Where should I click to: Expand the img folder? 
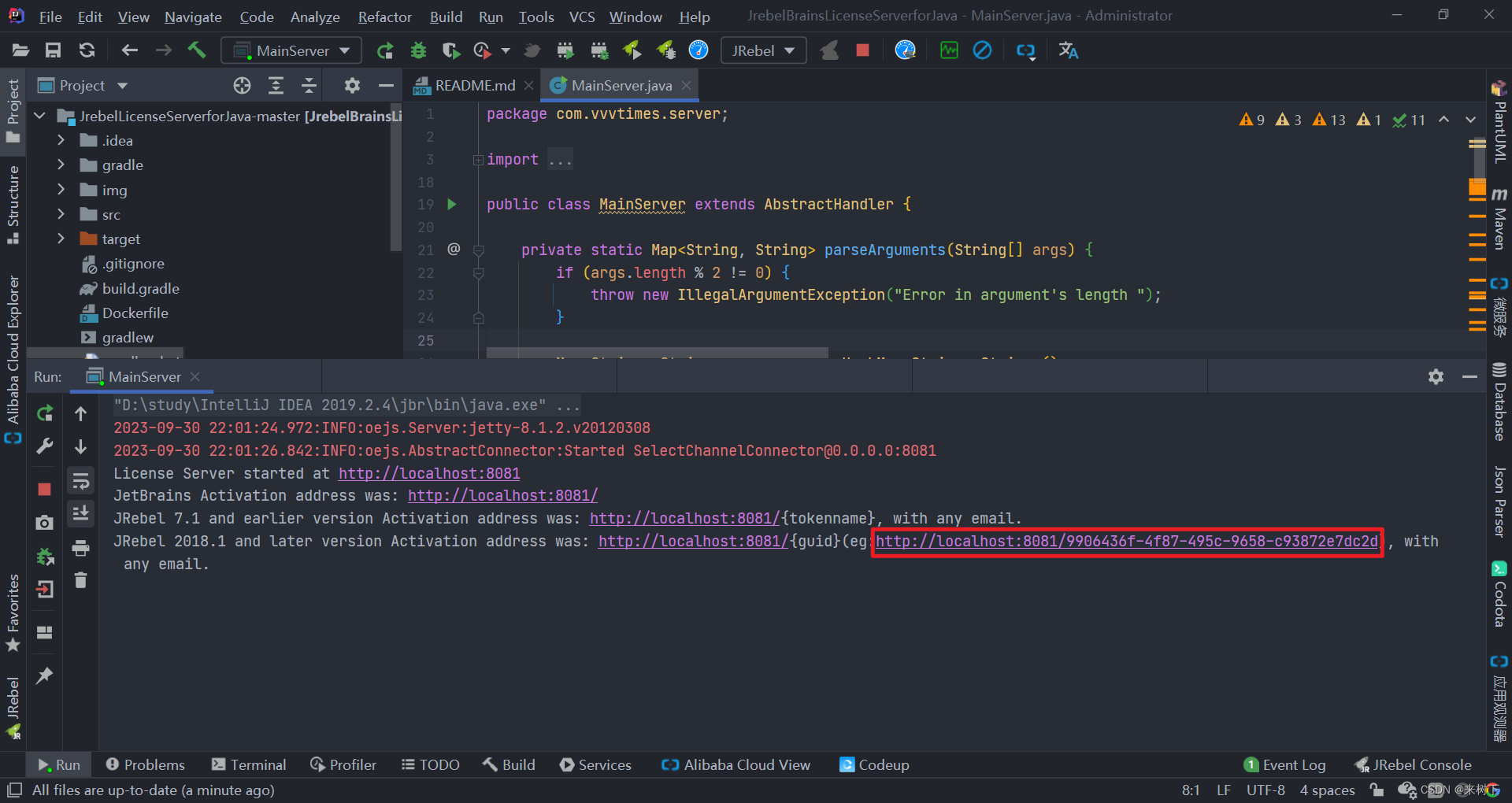(x=61, y=190)
